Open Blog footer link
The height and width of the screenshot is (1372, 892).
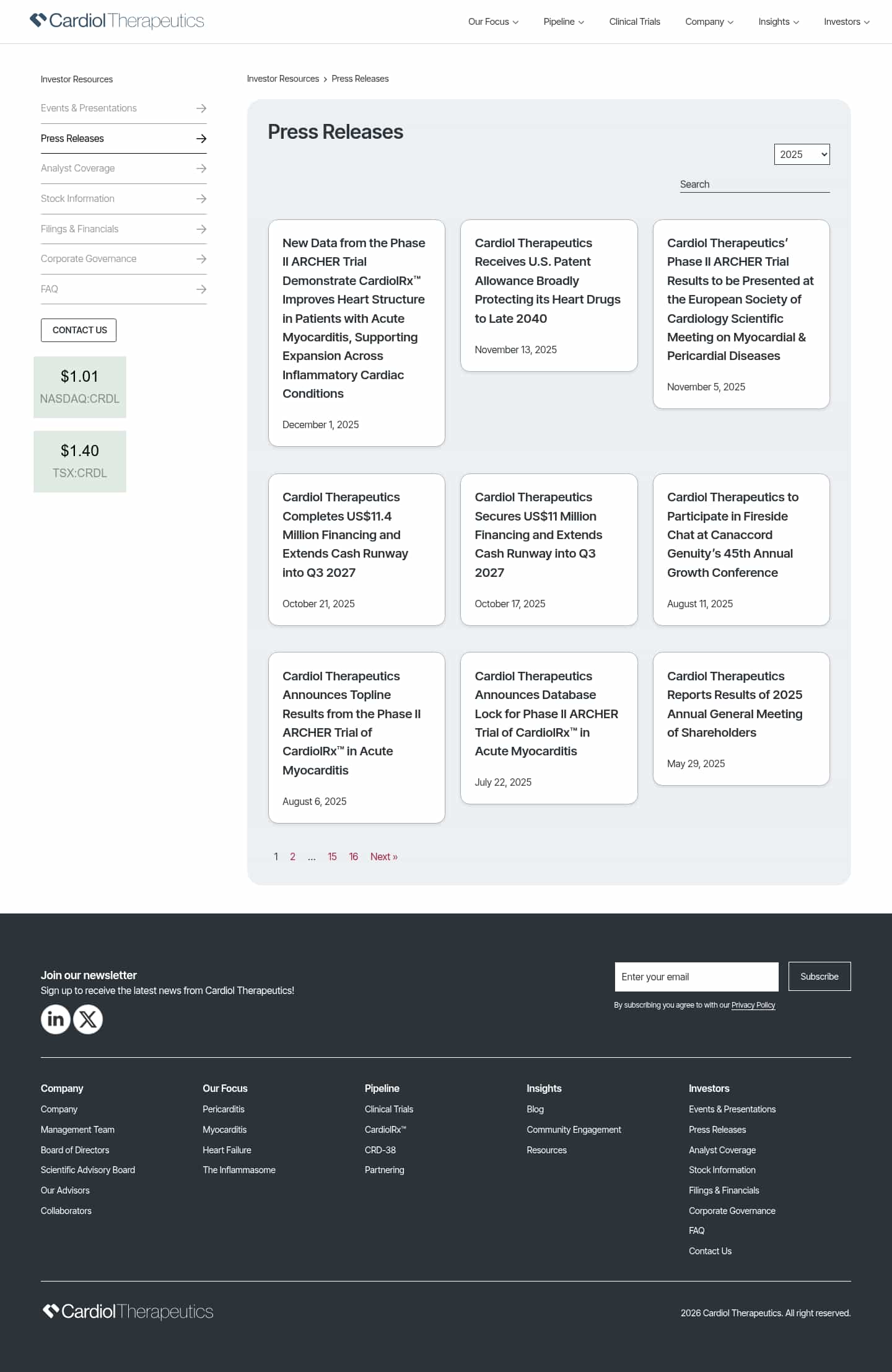point(535,1109)
